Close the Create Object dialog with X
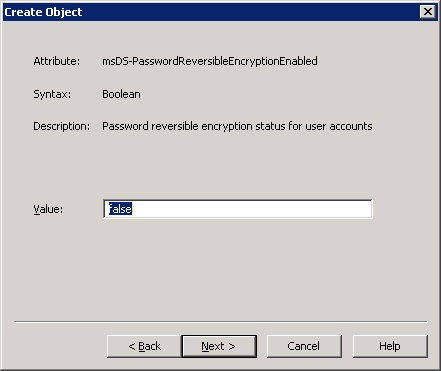The height and width of the screenshot is (371, 441). 428,12
